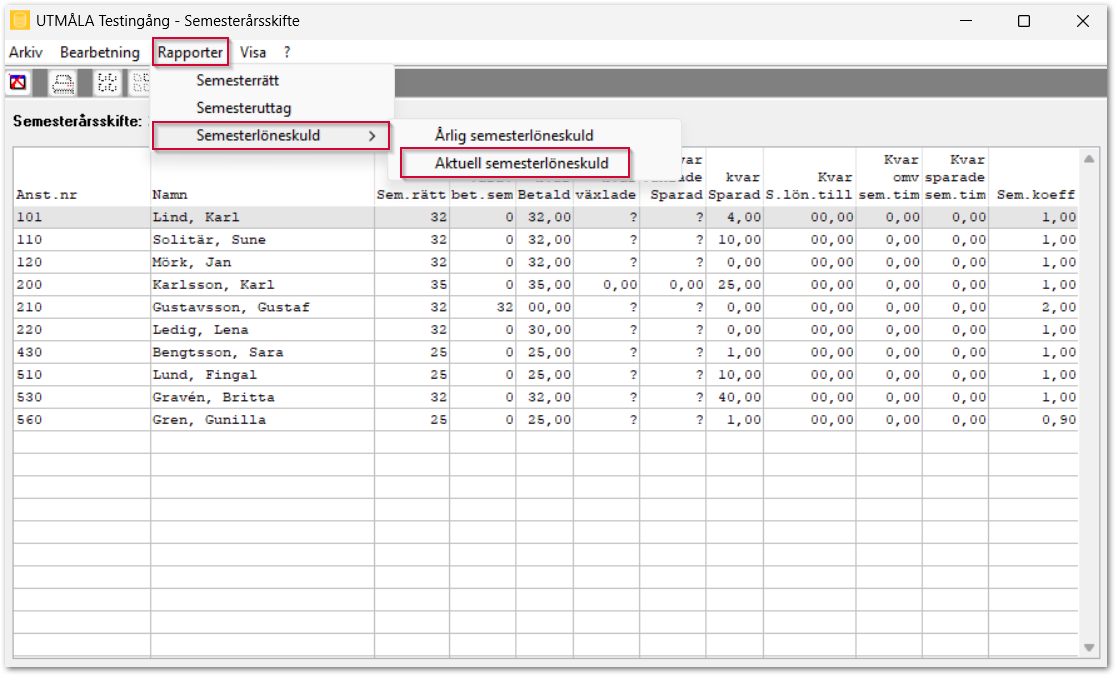Click the yellow app icon in title bar
This screenshot has width=1116, height=676.
tap(20, 21)
